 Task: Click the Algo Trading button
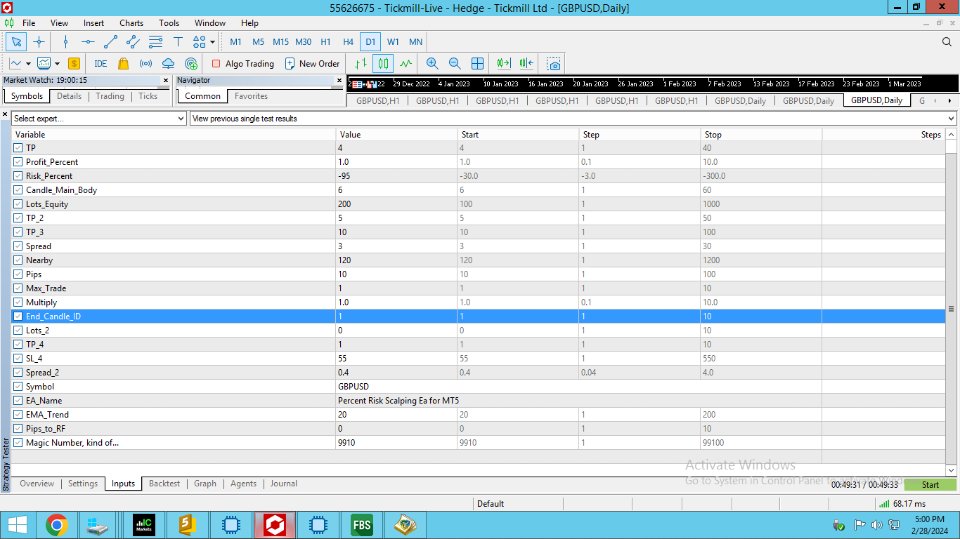[243, 64]
